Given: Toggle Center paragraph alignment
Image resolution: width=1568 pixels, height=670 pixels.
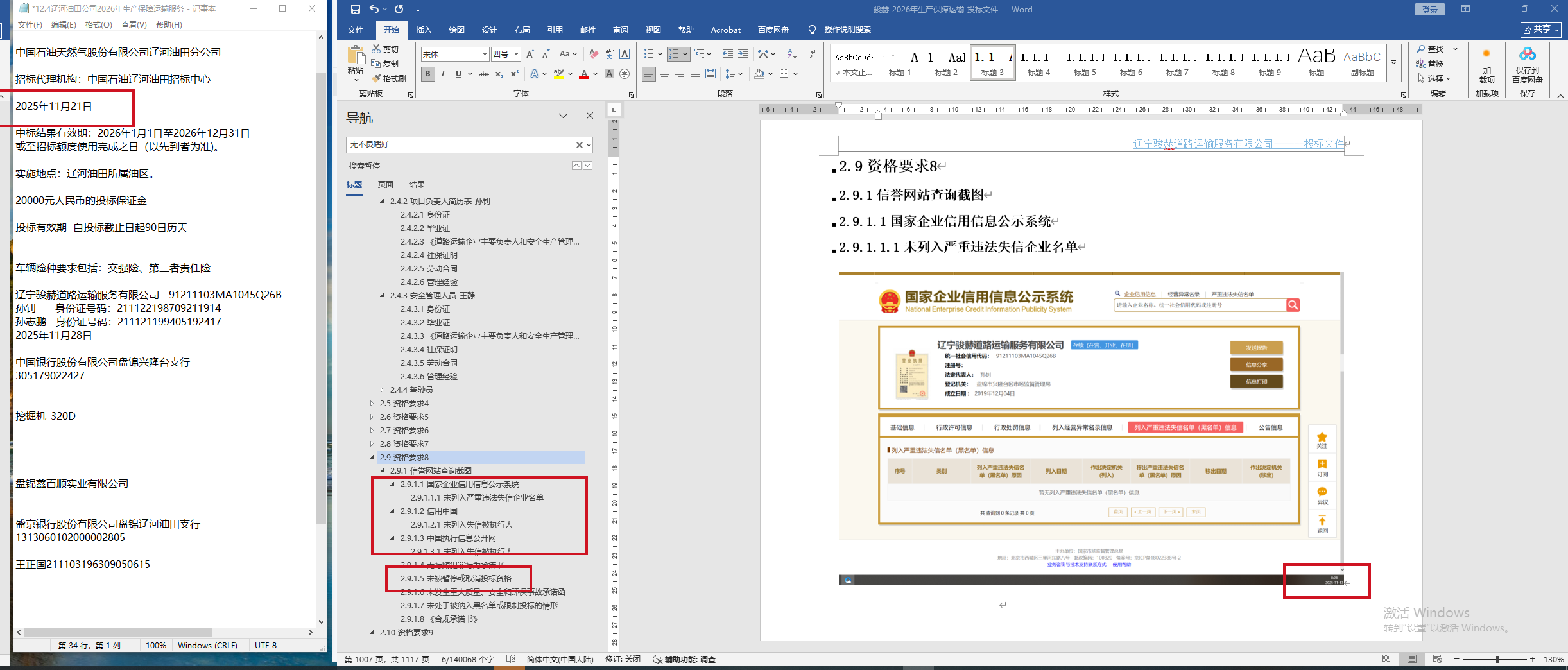Looking at the screenshot, I should (664, 74).
